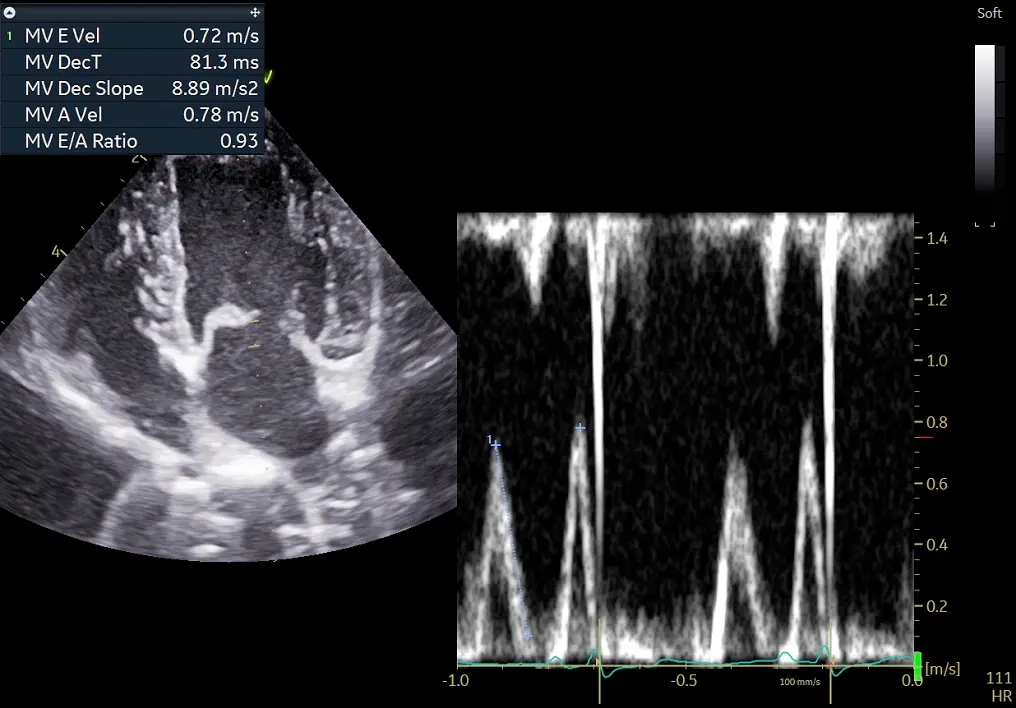Click the Doppler sample volume marker in 2D image
The width and height of the screenshot is (1016, 708).
click(x=253, y=333)
